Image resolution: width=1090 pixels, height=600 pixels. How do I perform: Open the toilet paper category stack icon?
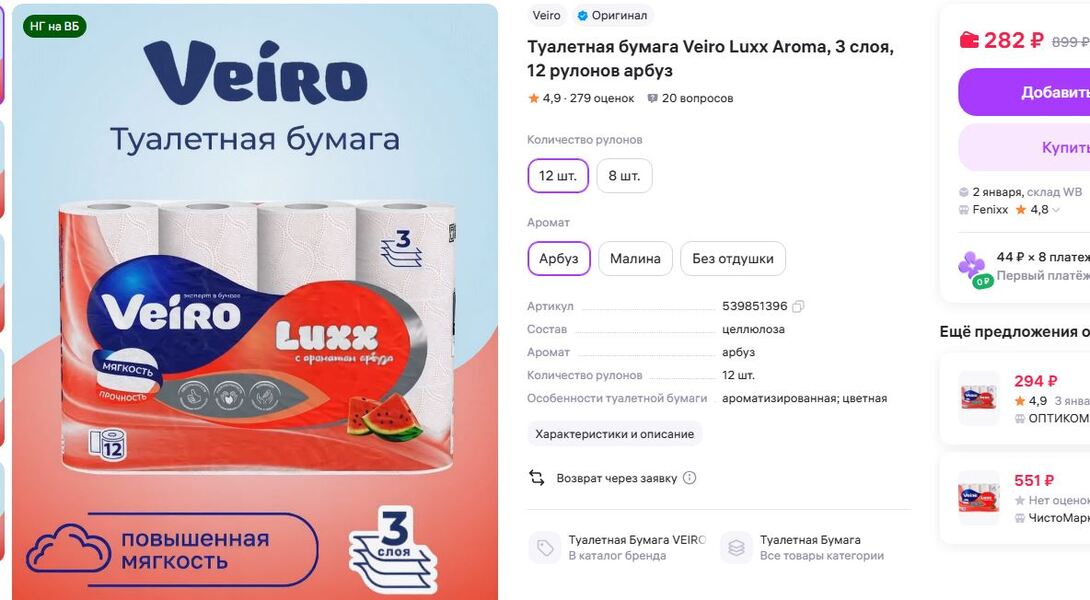(x=736, y=548)
